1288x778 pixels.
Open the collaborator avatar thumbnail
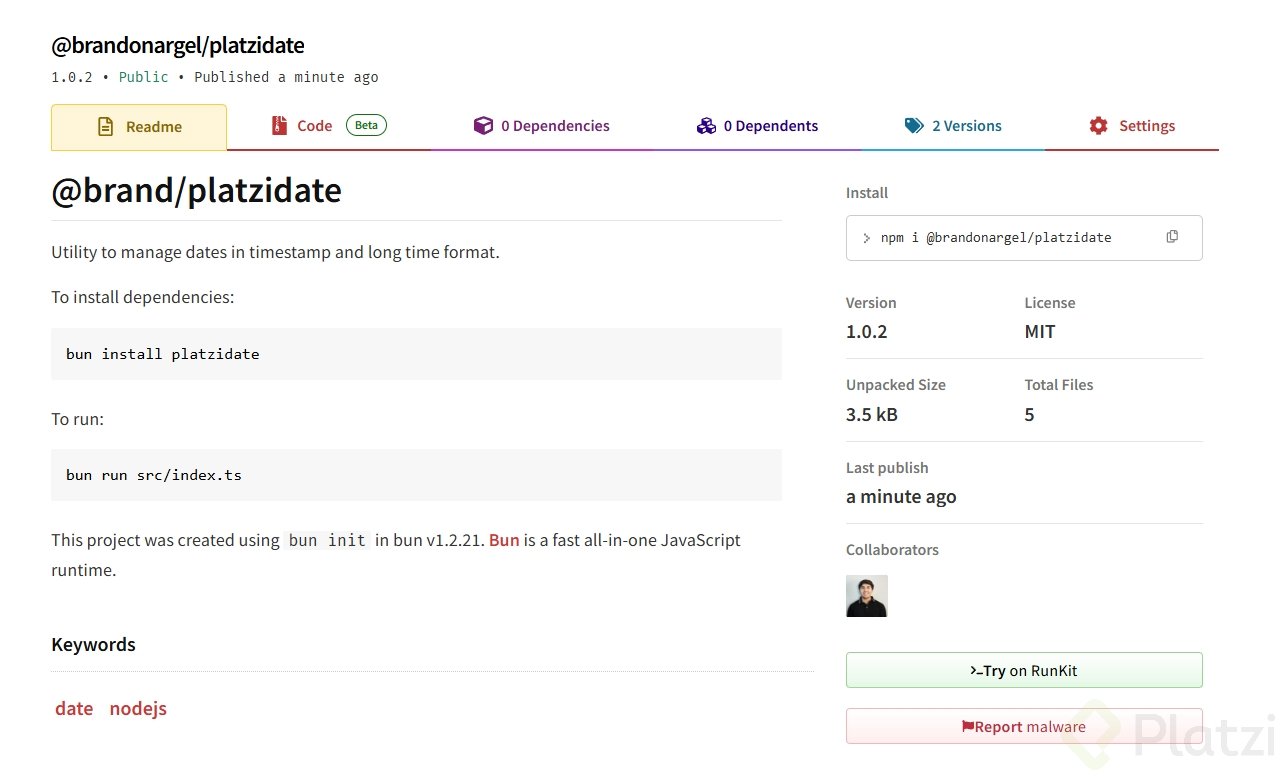click(x=866, y=596)
